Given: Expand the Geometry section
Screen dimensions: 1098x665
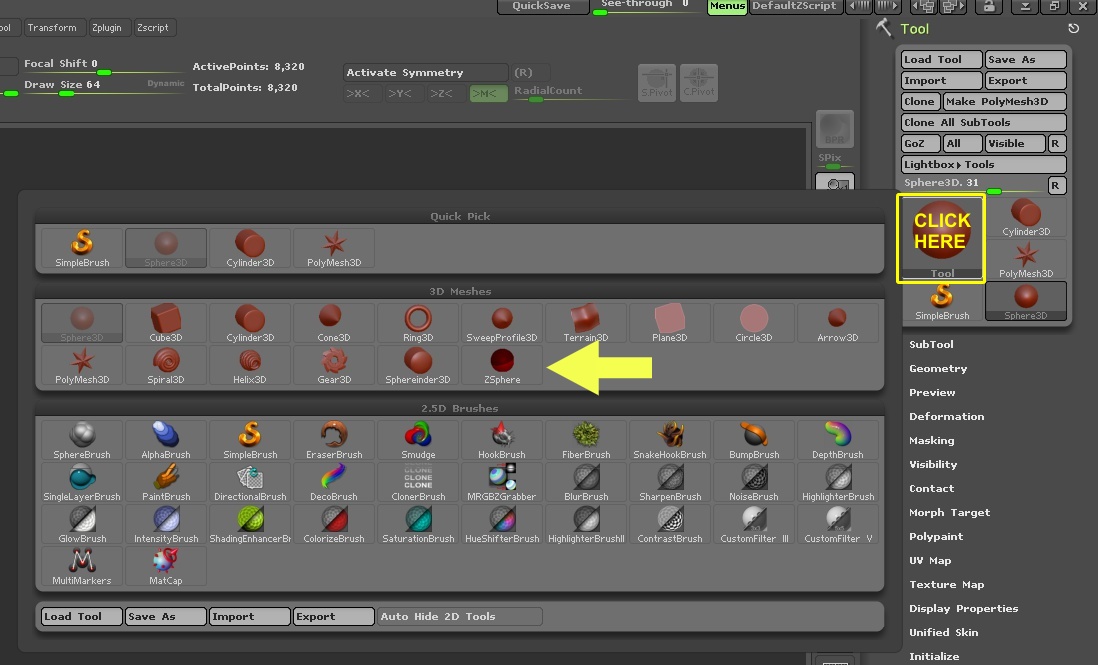Looking at the screenshot, I should coord(938,368).
